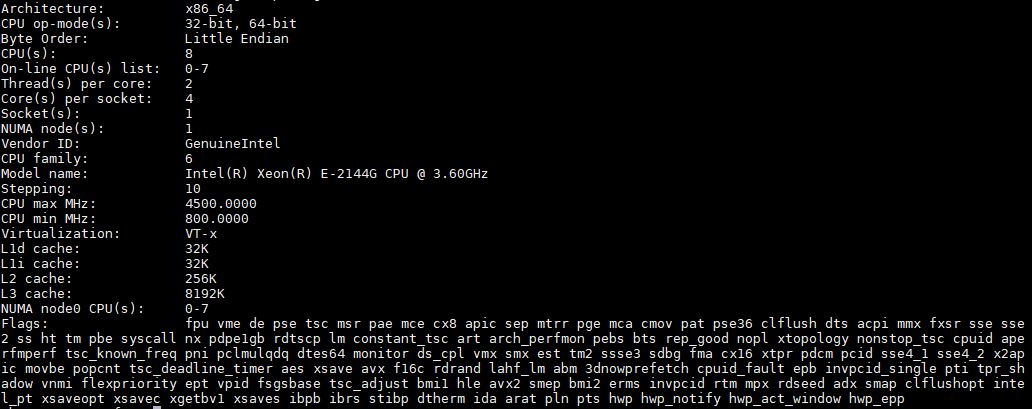Click the Stepping value 10
Image resolution: width=1032 pixels, height=409 pixels.
point(194,188)
